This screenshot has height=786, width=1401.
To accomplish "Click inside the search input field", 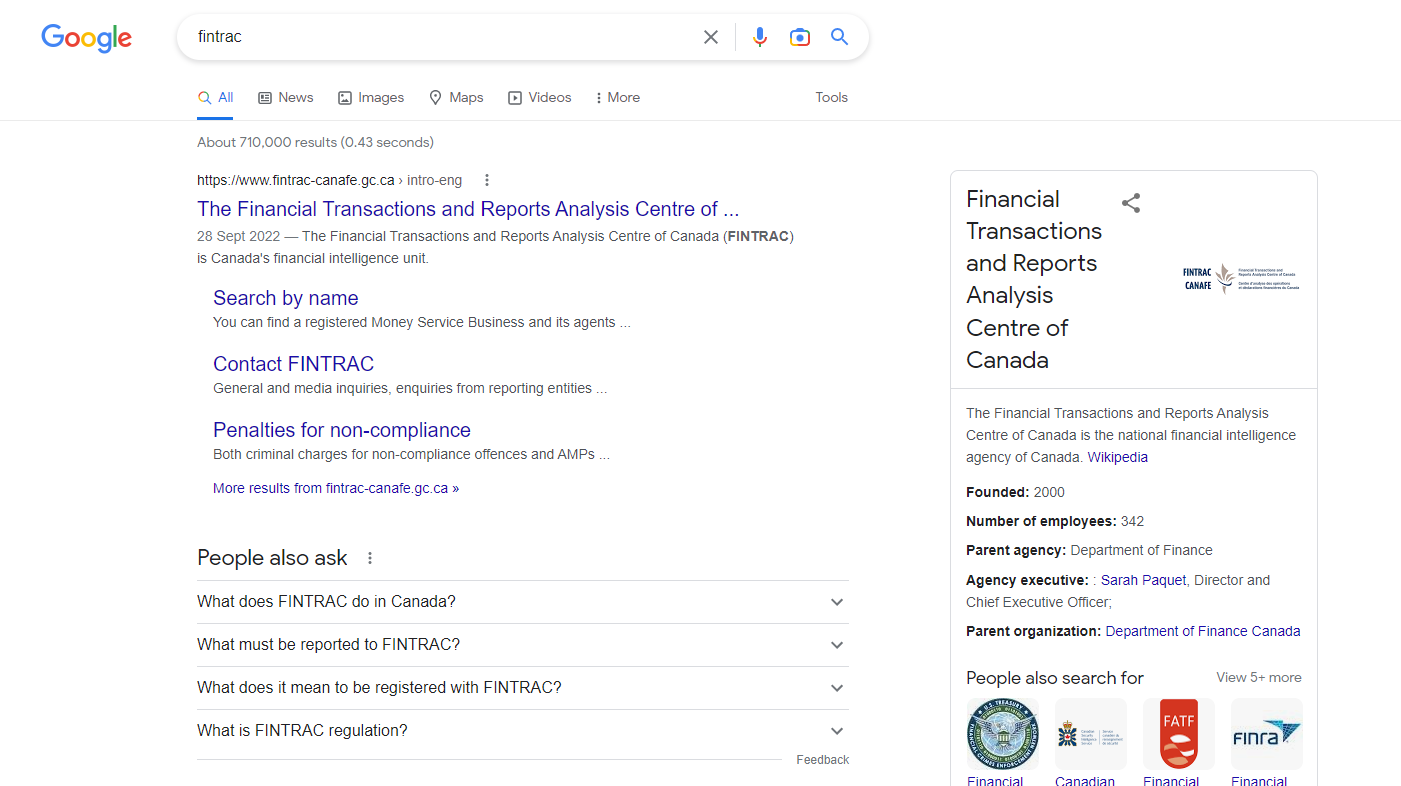I will coord(440,37).
